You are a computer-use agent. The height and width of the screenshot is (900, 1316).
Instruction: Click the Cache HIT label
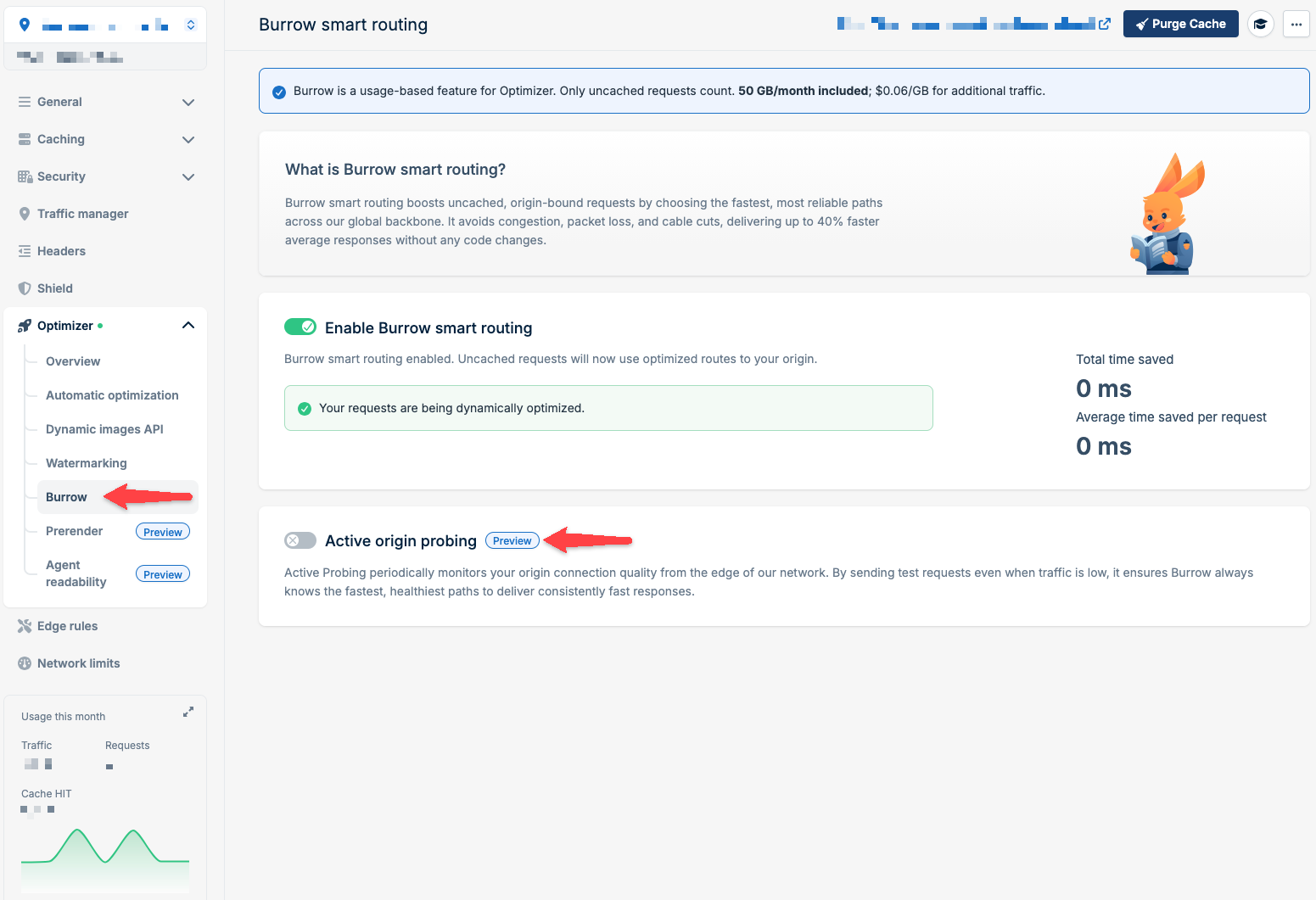tap(47, 793)
